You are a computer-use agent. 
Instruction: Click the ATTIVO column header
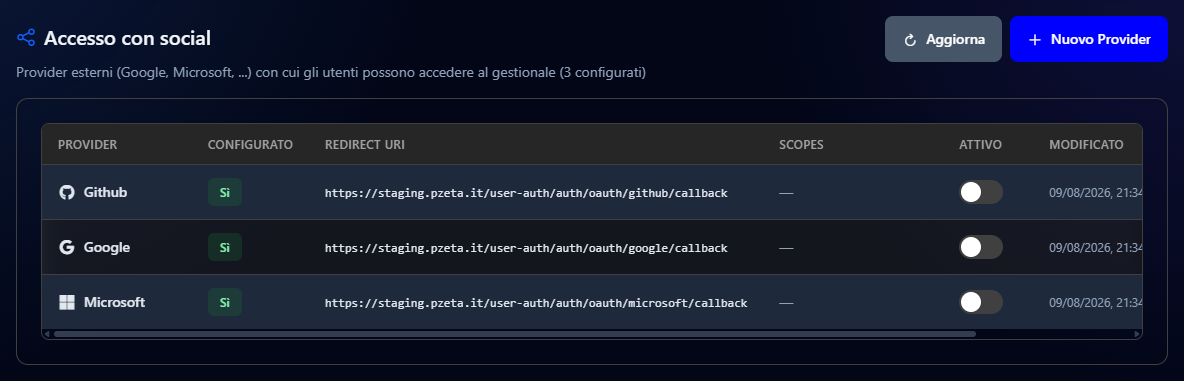(x=980, y=144)
